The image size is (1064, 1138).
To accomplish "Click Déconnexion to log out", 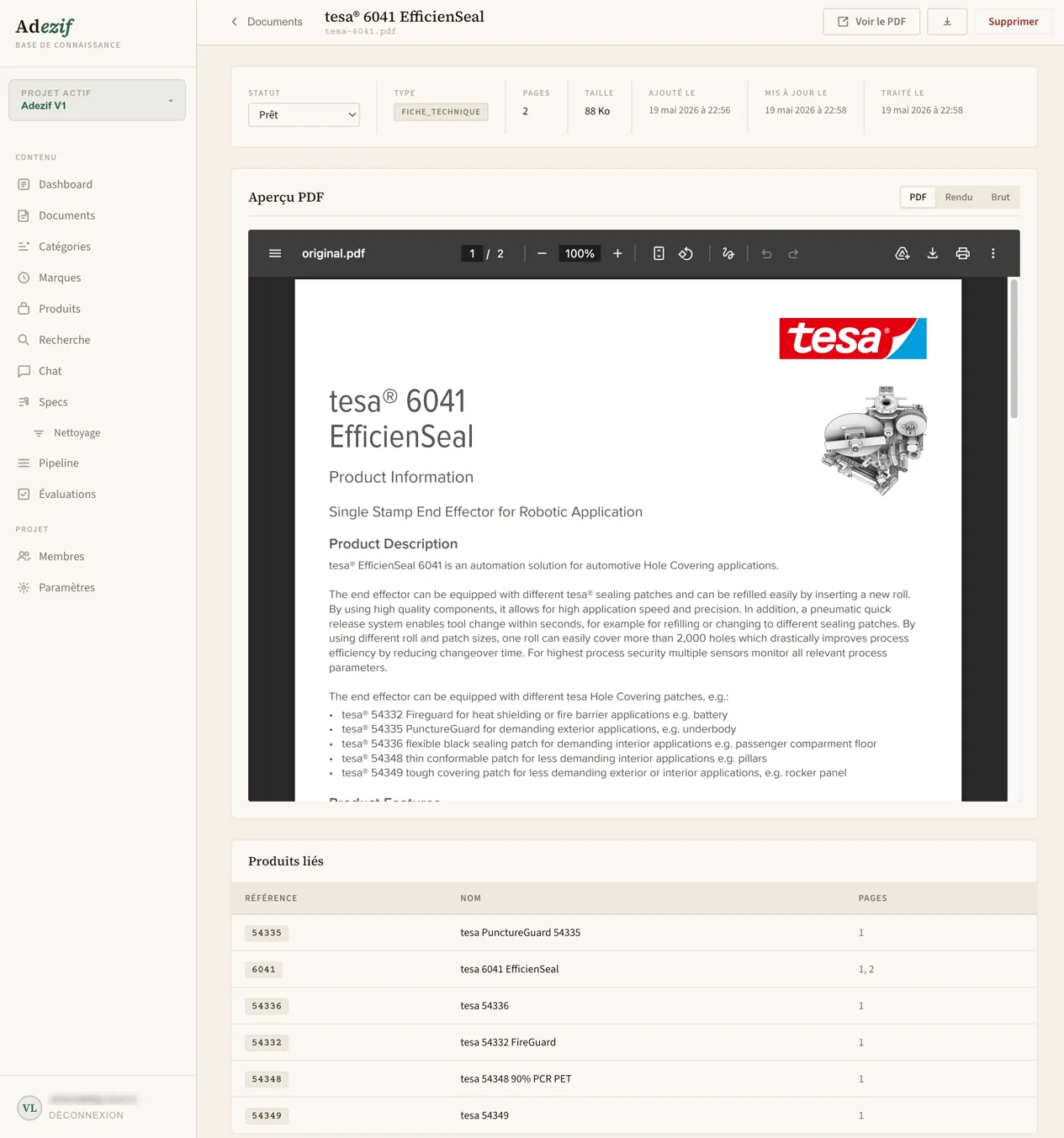I will pos(86,1115).
